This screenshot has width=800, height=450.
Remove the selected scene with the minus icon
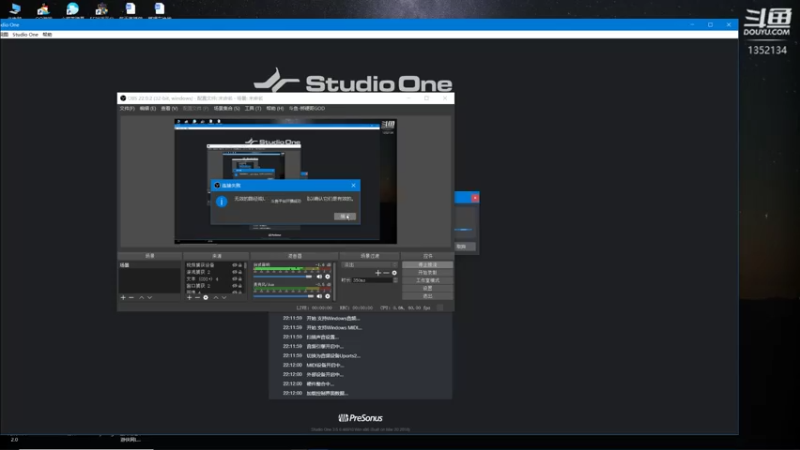click(x=132, y=297)
